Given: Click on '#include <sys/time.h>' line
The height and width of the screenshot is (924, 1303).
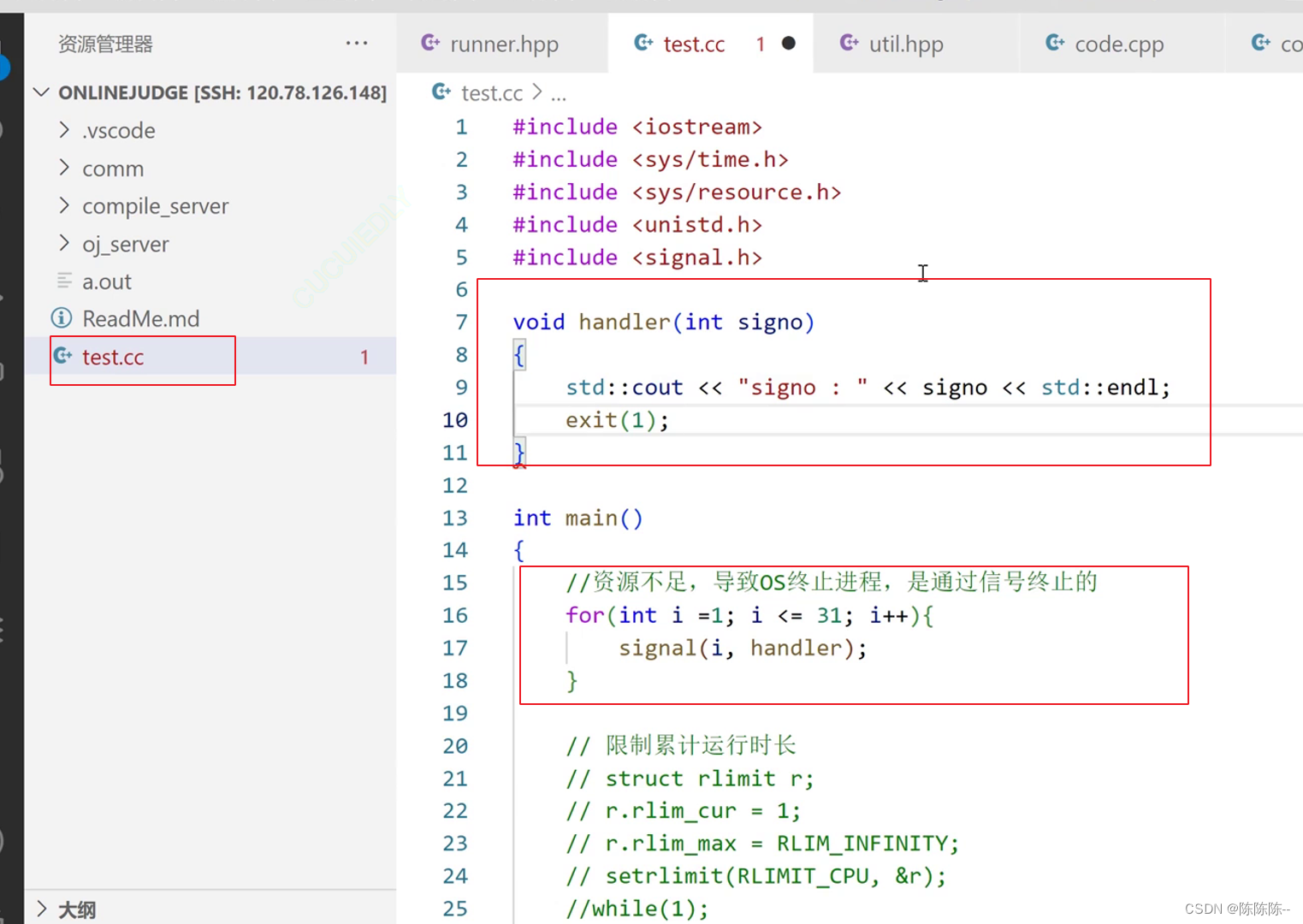Looking at the screenshot, I should click(650, 159).
